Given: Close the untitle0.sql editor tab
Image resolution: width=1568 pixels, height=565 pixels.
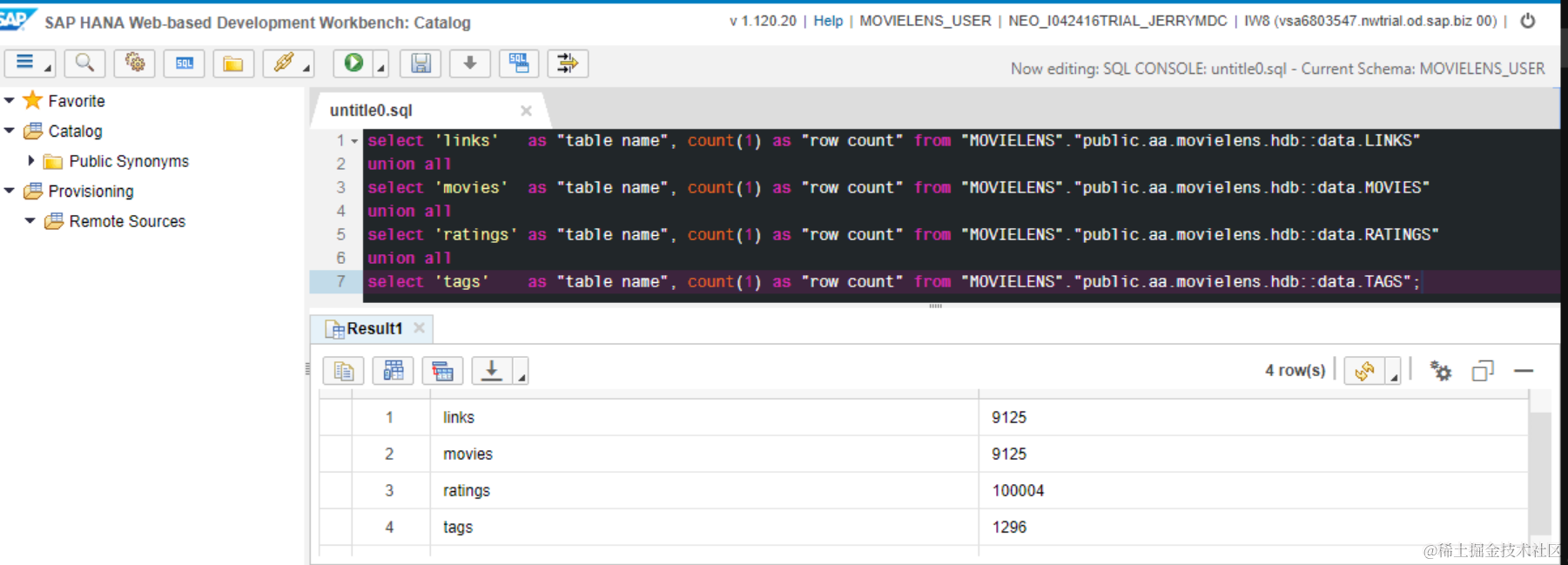Looking at the screenshot, I should 526,111.
